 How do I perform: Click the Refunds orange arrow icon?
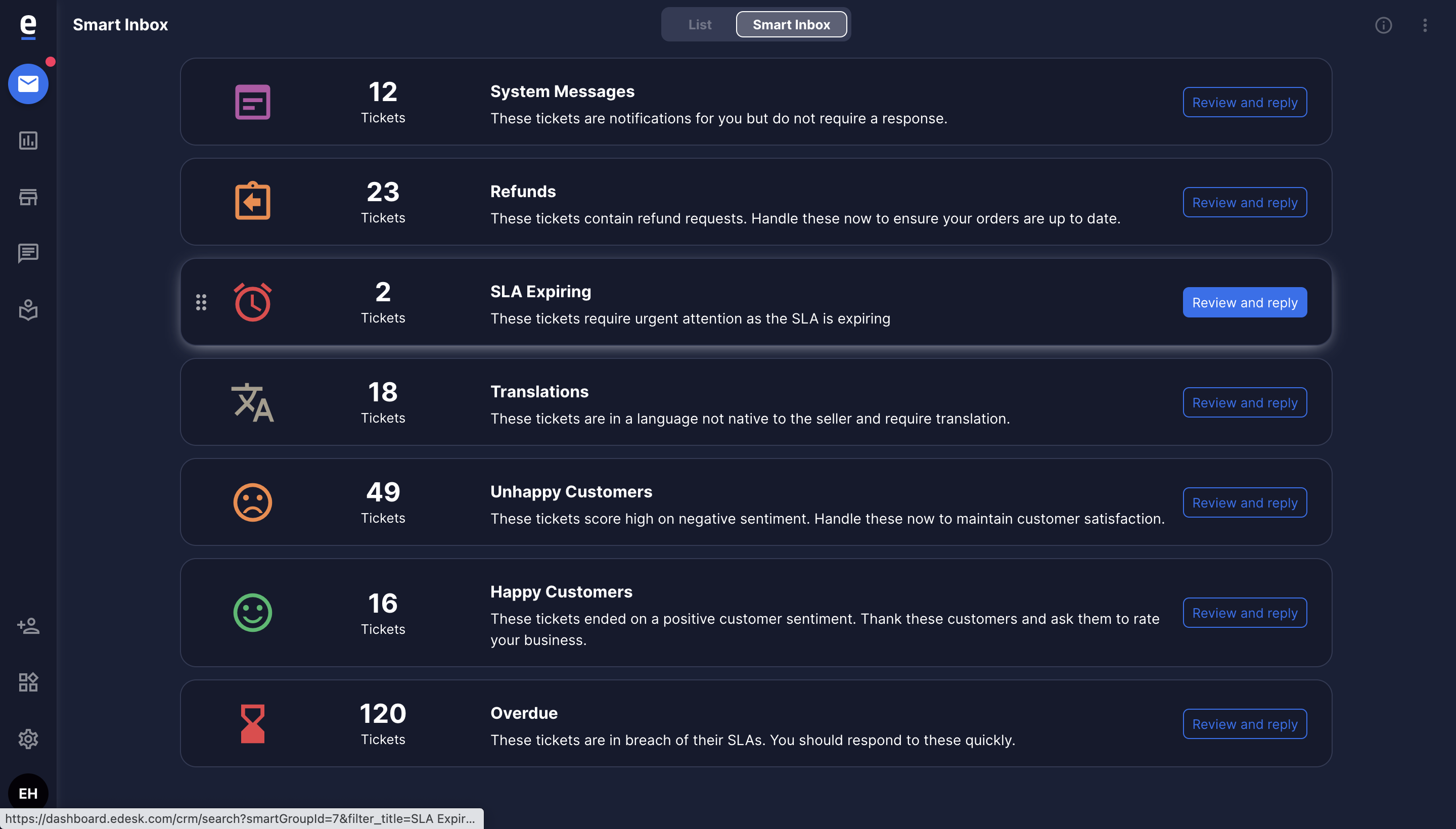point(252,201)
